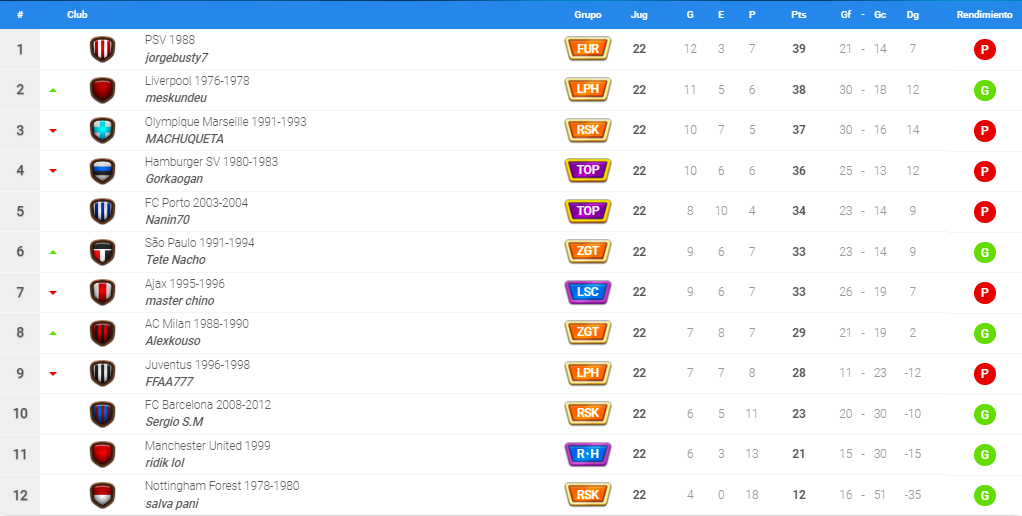Click the green G form indicator for Liverpool
Viewport: 1022px width, 516px height.
[x=984, y=90]
